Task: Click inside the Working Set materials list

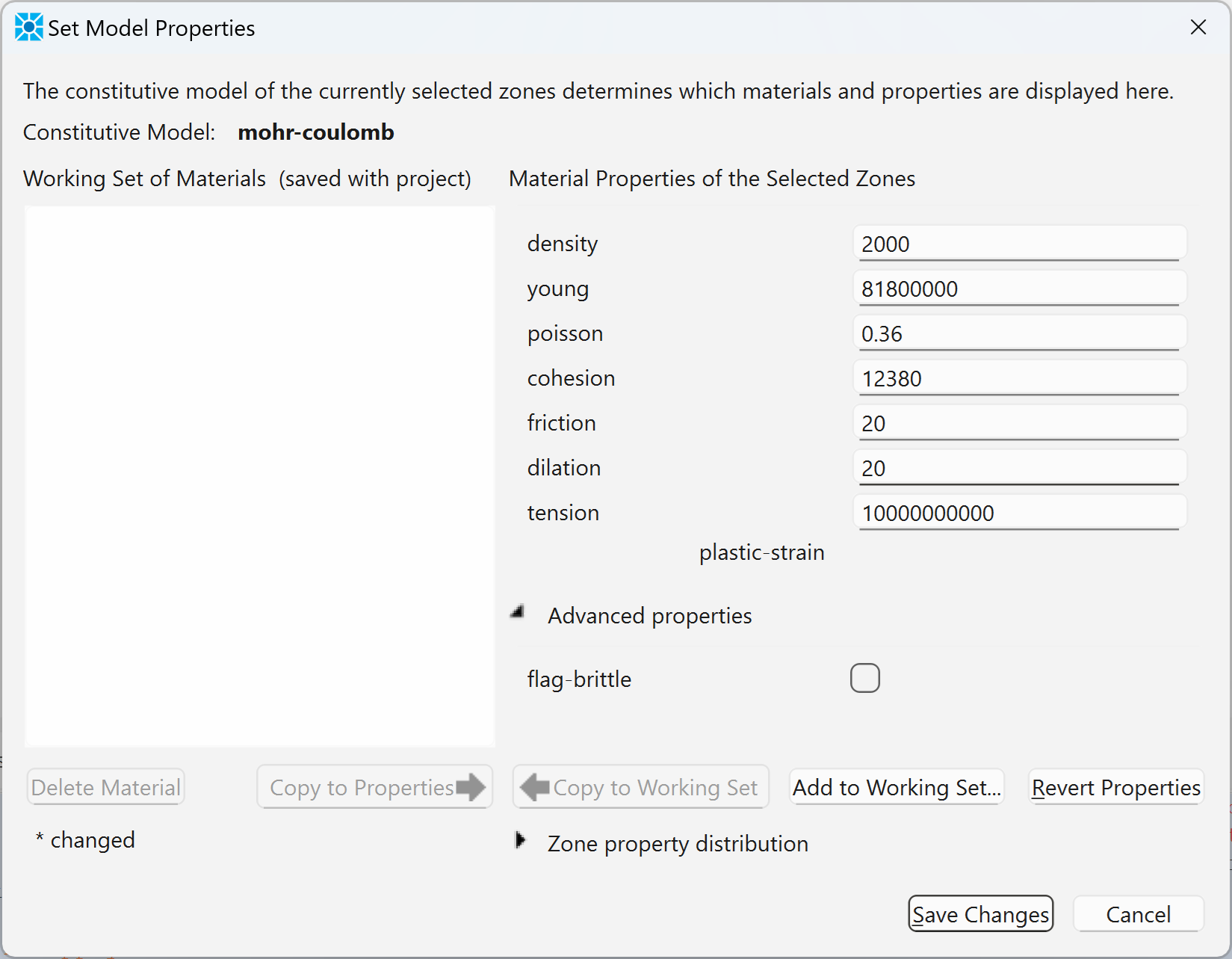Action: [x=259, y=476]
